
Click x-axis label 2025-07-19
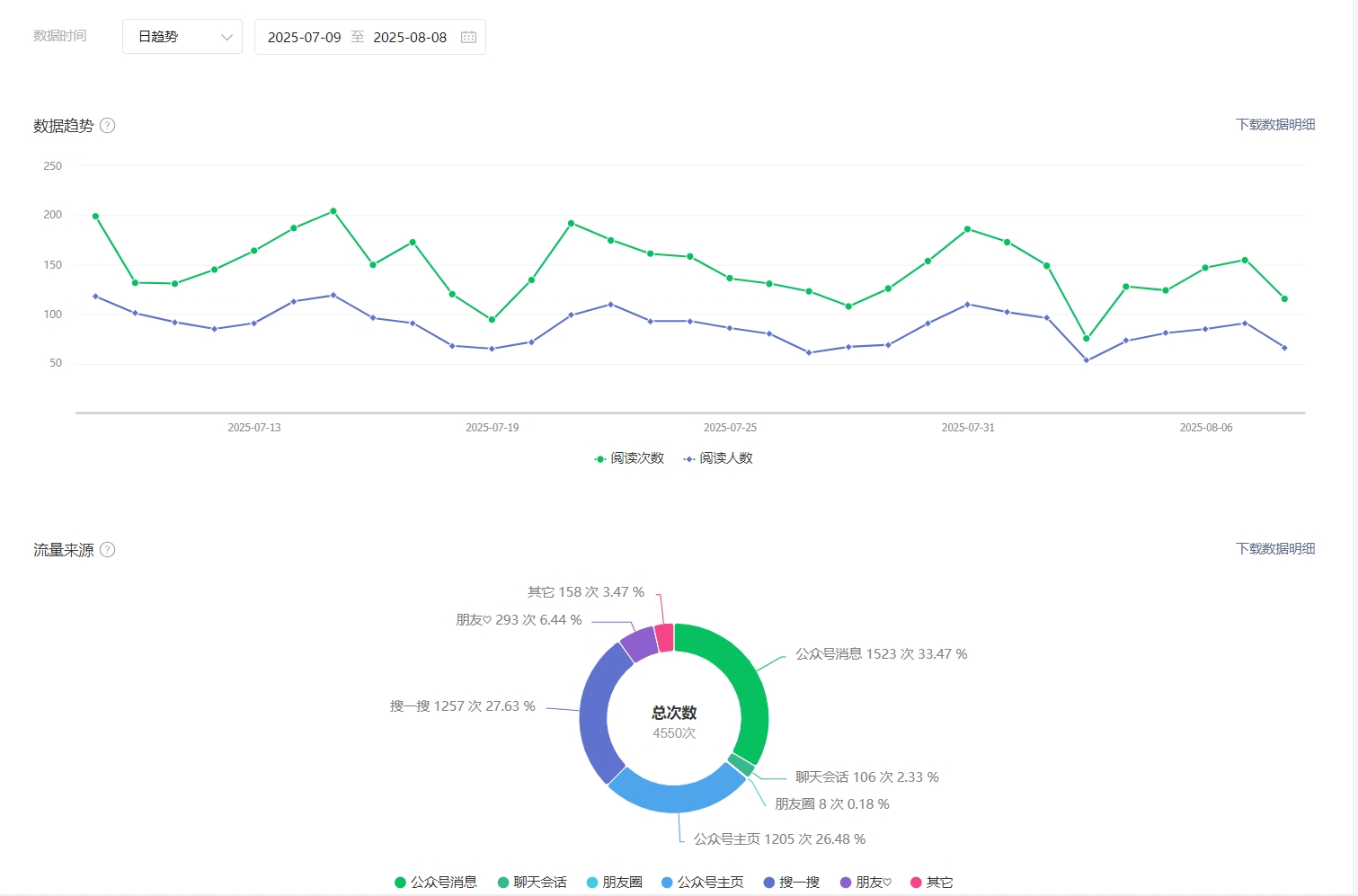pos(493,428)
